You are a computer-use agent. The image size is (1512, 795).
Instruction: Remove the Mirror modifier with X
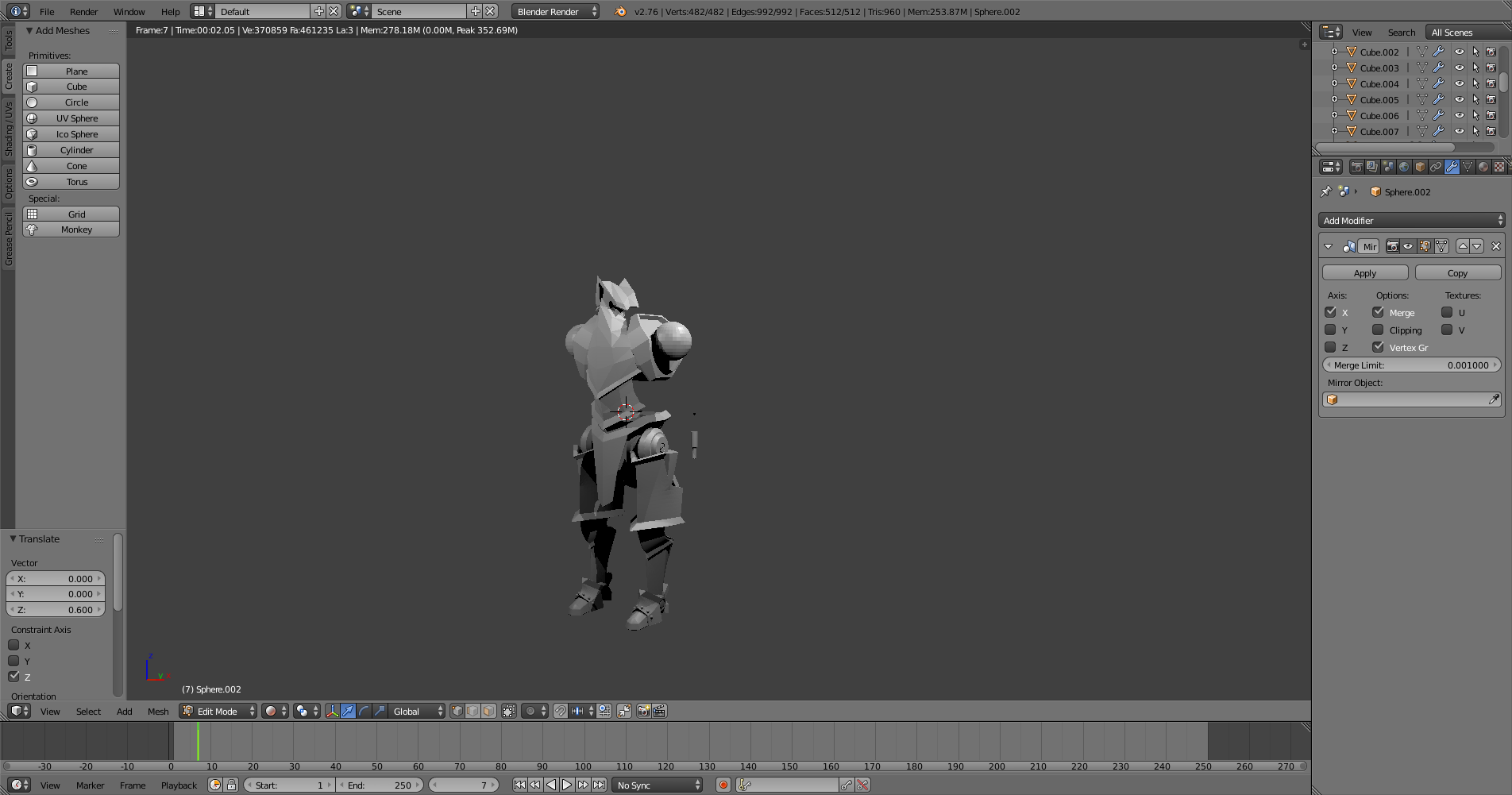tap(1496, 247)
